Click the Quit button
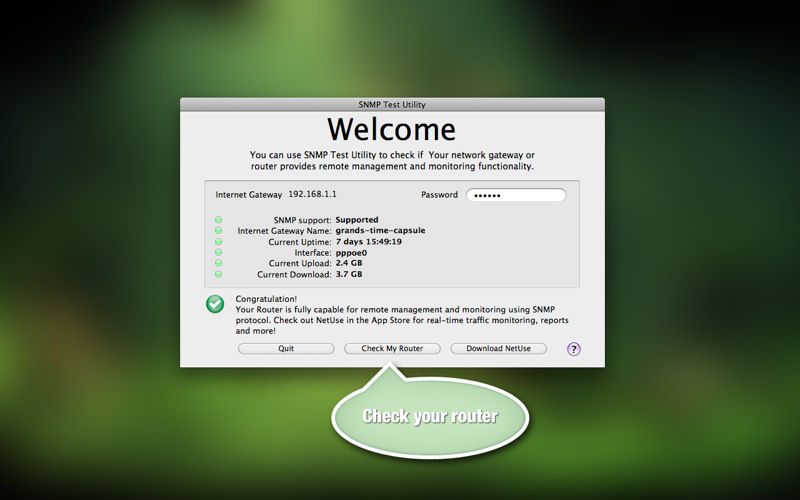The height and width of the screenshot is (500, 800). (286, 348)
